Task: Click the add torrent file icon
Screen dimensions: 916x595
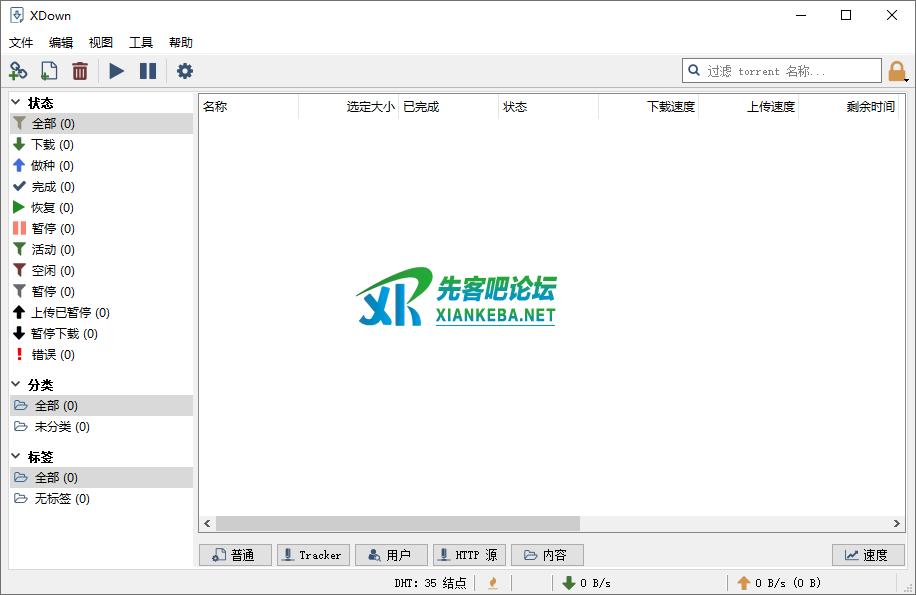Action: (49, 71)
